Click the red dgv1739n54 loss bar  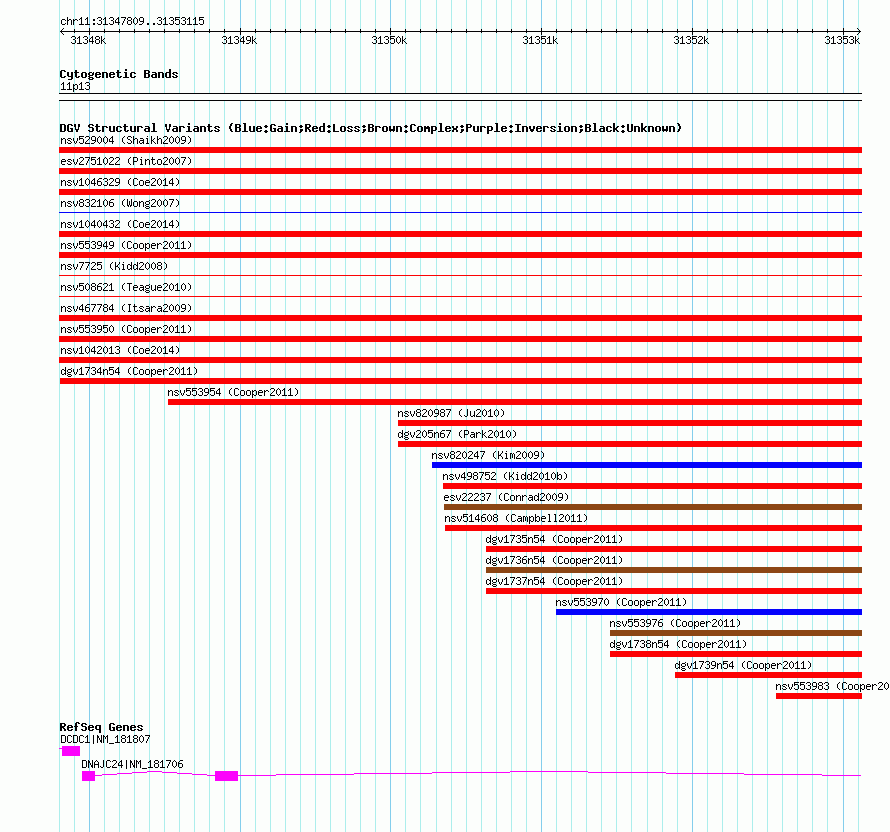[x=769, y=675]
